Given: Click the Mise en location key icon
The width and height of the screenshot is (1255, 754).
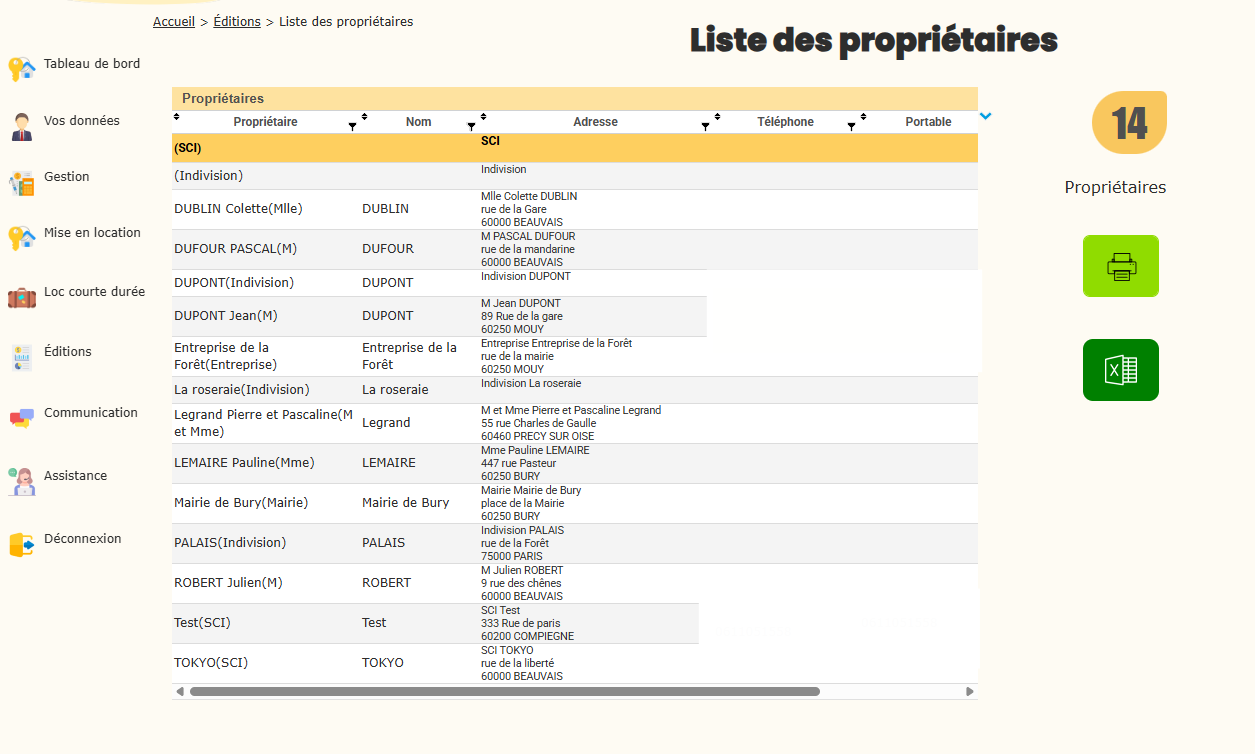Looking at the screenshot, I should click(x=22, y=238).
